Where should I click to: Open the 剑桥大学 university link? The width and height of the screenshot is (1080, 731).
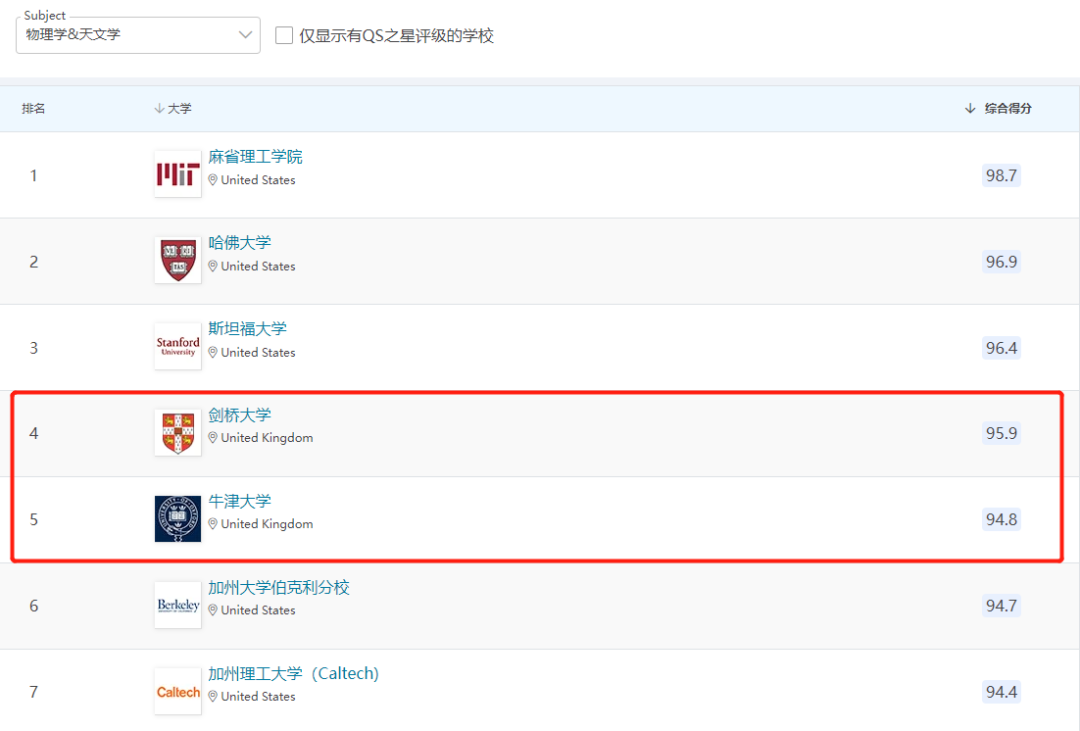[240, 415]
